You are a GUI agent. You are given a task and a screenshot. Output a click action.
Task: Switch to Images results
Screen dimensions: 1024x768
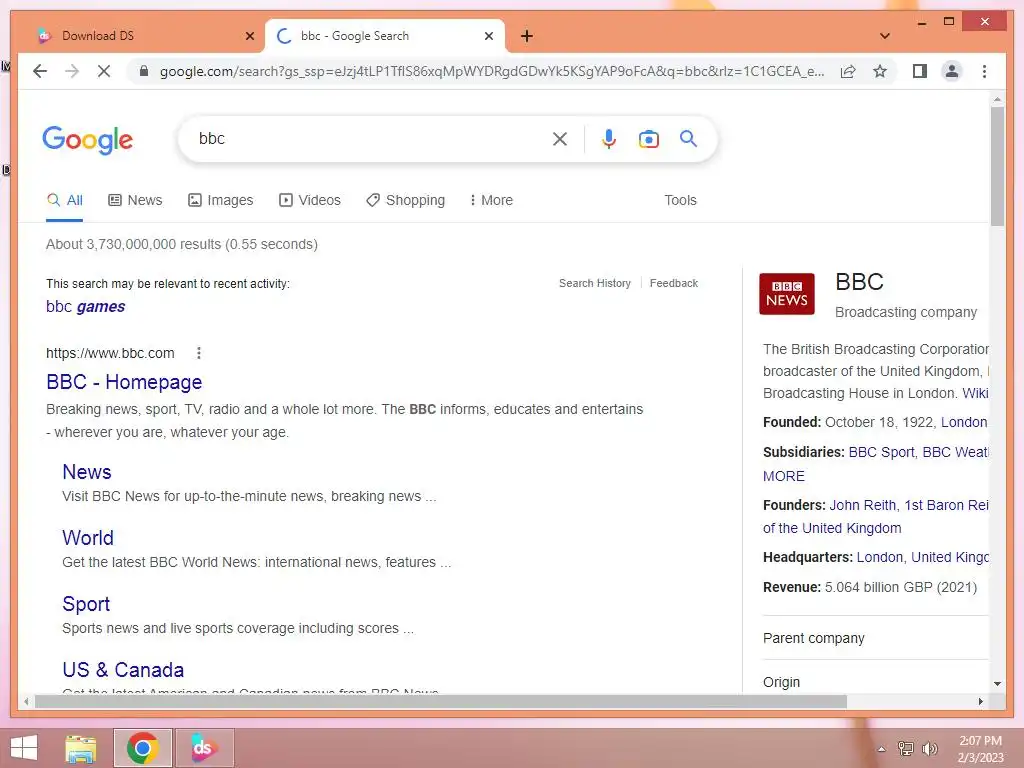(221, 200)
